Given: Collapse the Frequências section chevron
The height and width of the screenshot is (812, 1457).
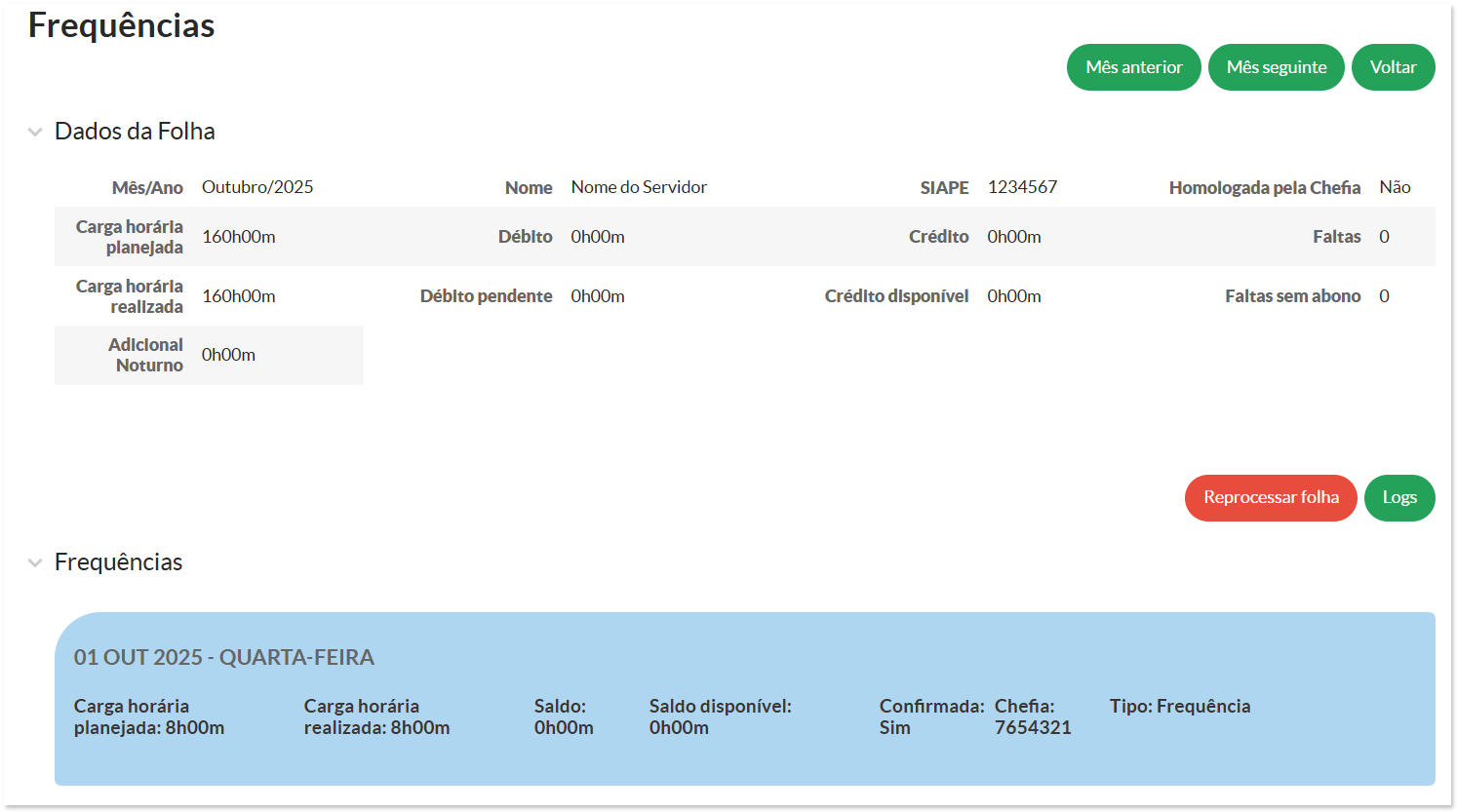Looking at the screenshot, I should 35,562.
